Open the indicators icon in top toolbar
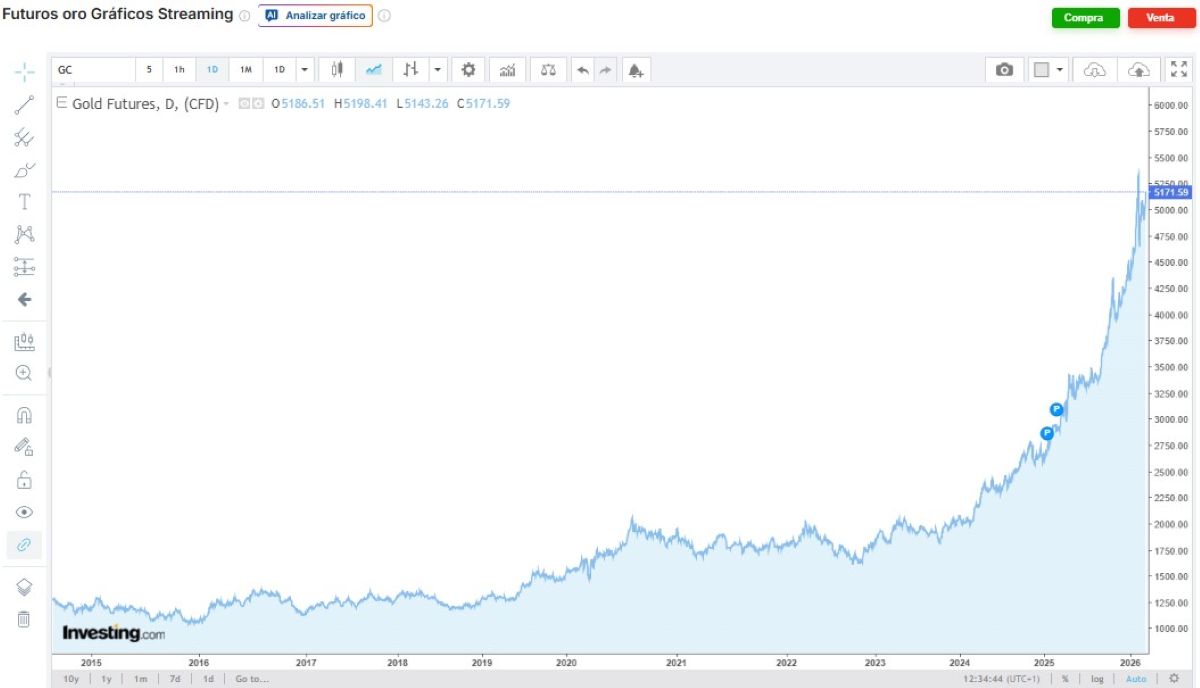 click(508, 70)
